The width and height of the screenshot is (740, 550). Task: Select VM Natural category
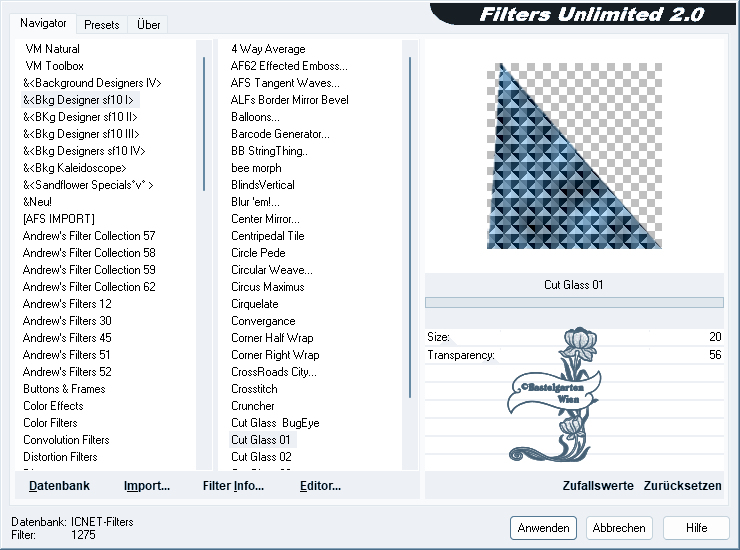point(52,49)
